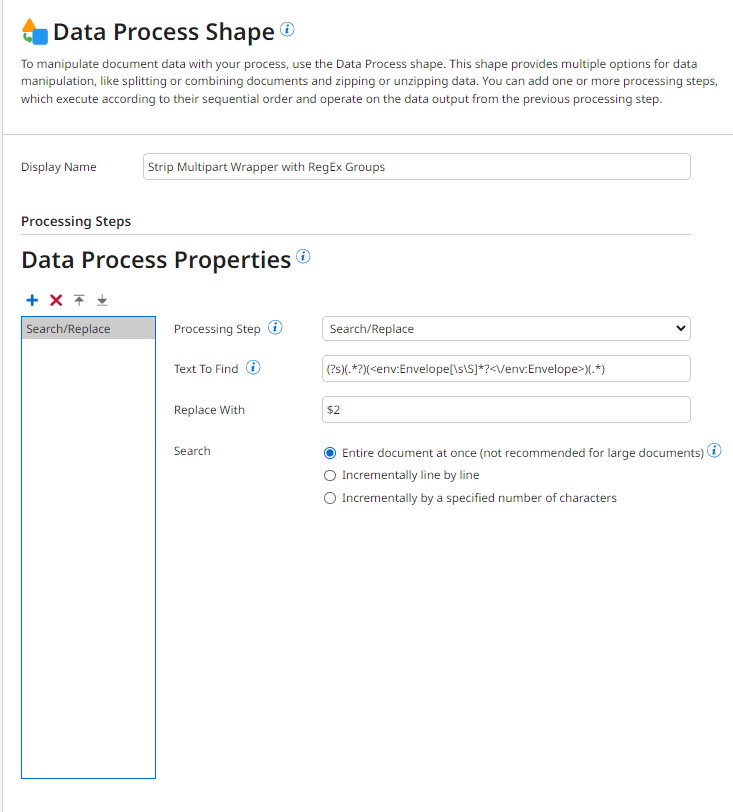733x812 pixels.
Task: Focus the Text To Find regex field
Action: click(506, 369)
